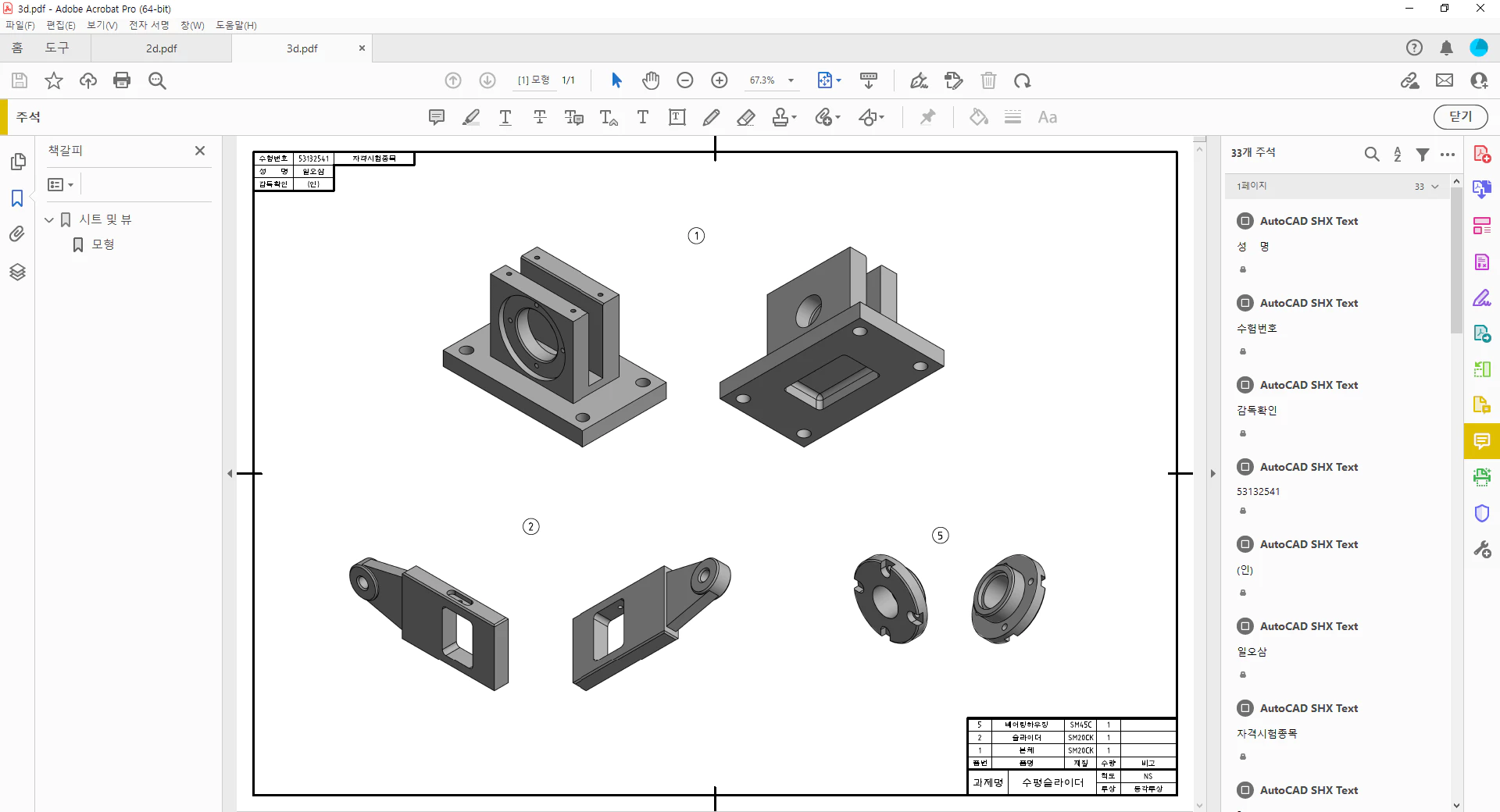1500x812 pixels.
Task: Click the pin tool icon
Action: (x=927, y=117)
